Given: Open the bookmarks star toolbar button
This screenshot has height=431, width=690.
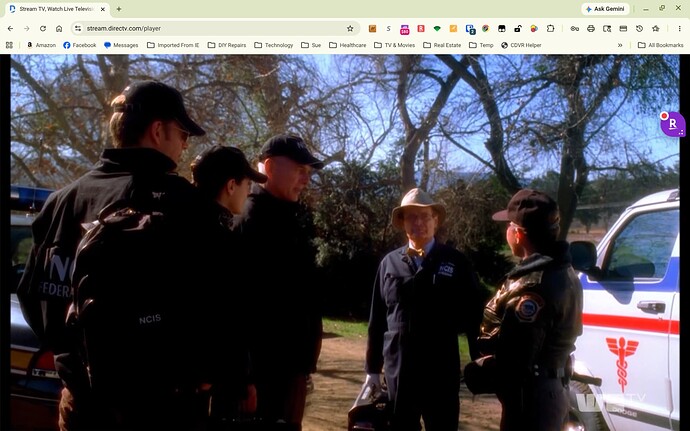Looking at the screenshot, I should (656, 29).
